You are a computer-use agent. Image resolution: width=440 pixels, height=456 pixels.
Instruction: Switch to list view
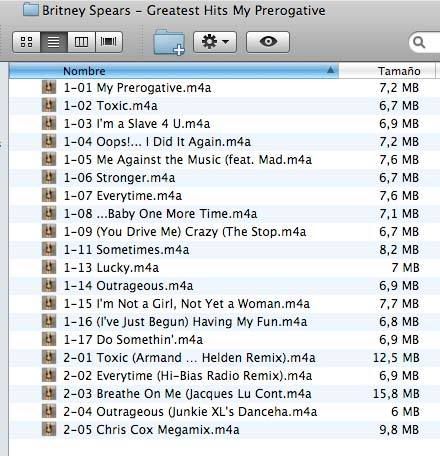(54, 42)
